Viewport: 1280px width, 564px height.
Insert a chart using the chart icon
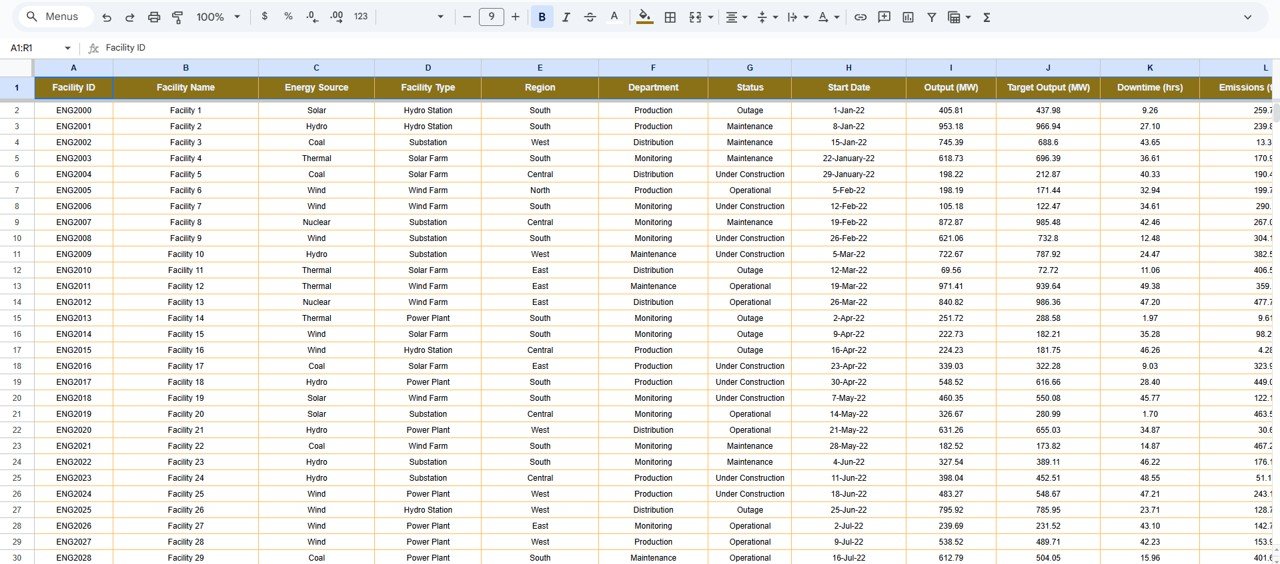[x=908, y=17]
